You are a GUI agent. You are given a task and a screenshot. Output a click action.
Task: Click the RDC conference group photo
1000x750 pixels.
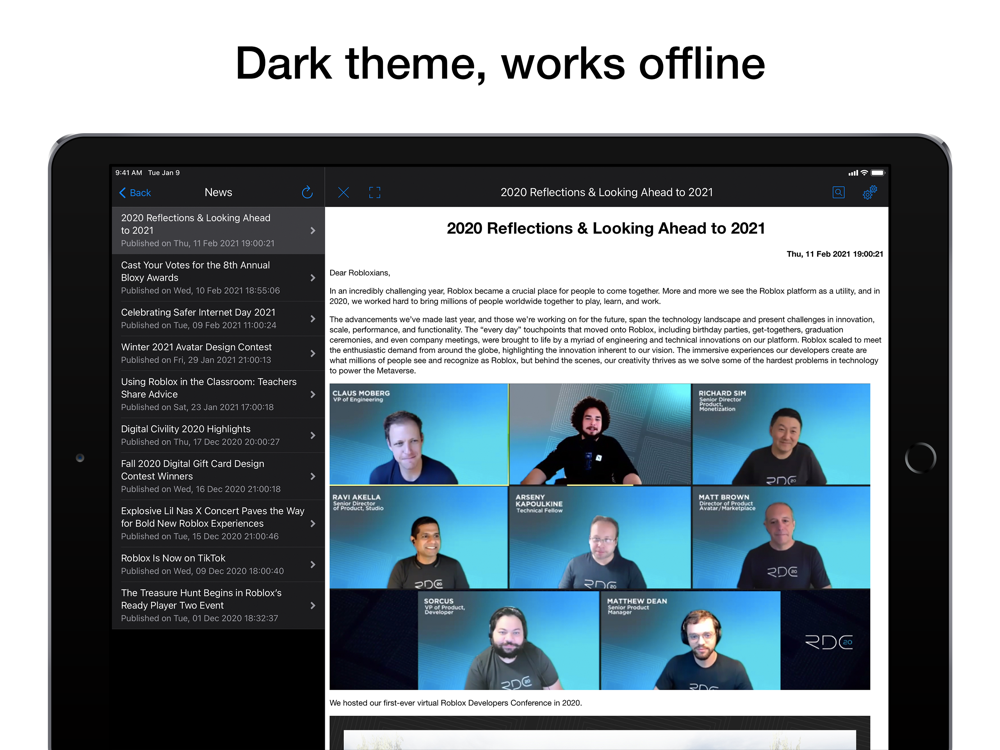tap(599, 536)
